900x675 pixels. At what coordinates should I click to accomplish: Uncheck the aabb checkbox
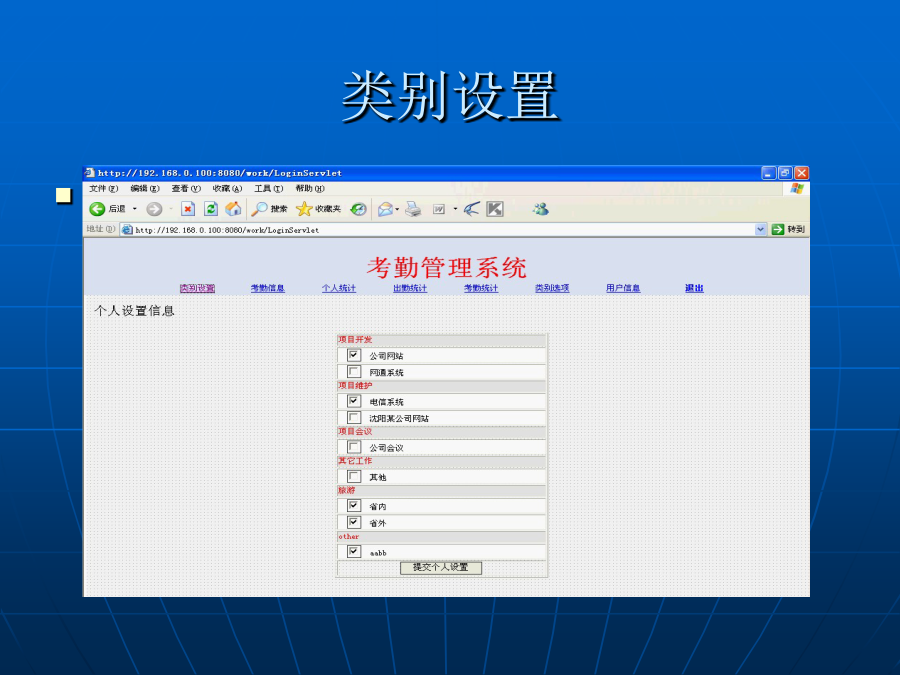point(354,552)
